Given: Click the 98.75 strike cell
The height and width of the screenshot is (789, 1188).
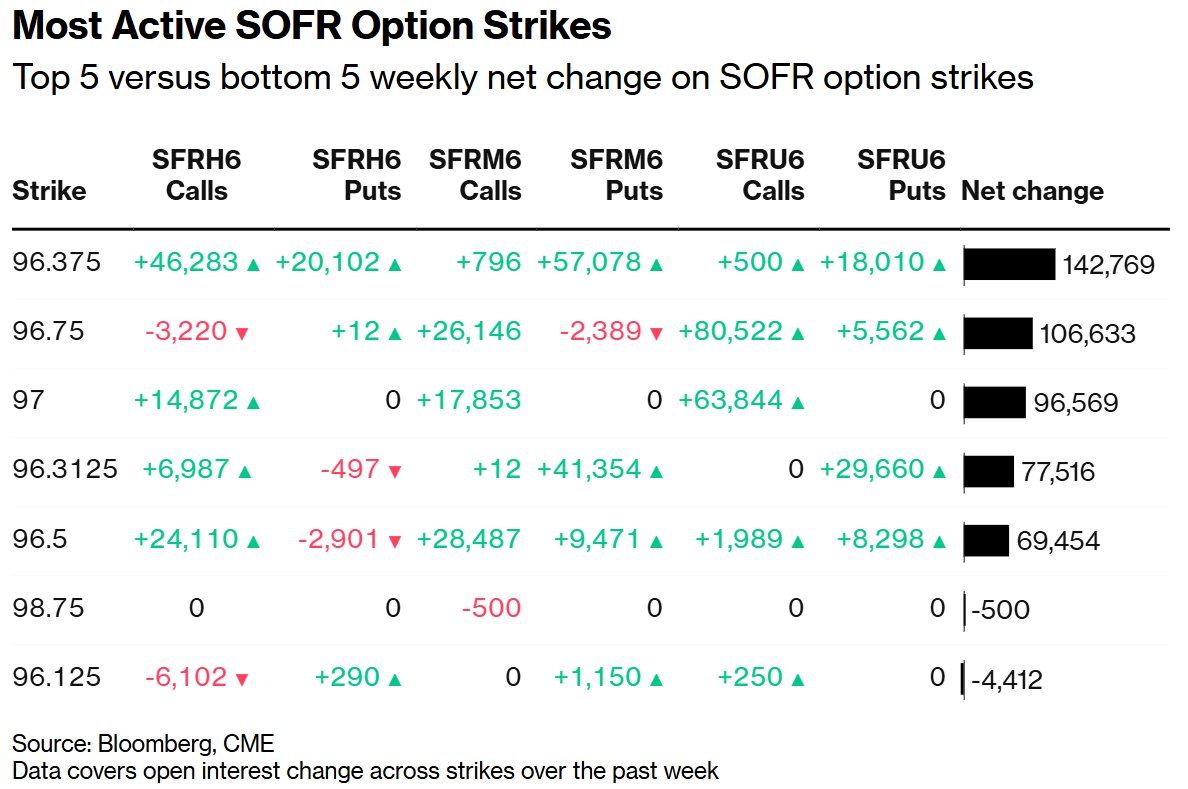Looking at the screenshot, I should [x=46, y=608].
